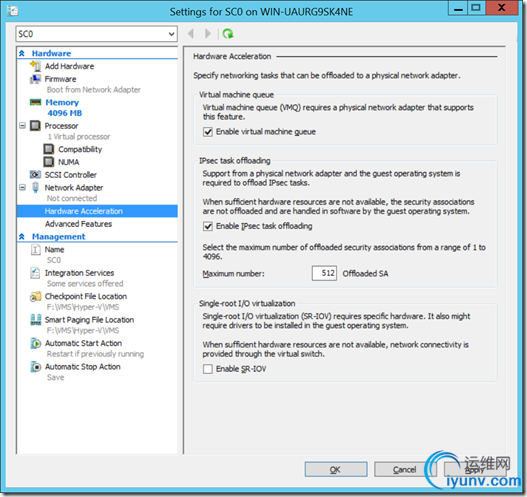Screen dimensions: 527x497
Task: Click the Automatic Stop Action icon
Action: point(35,367)
